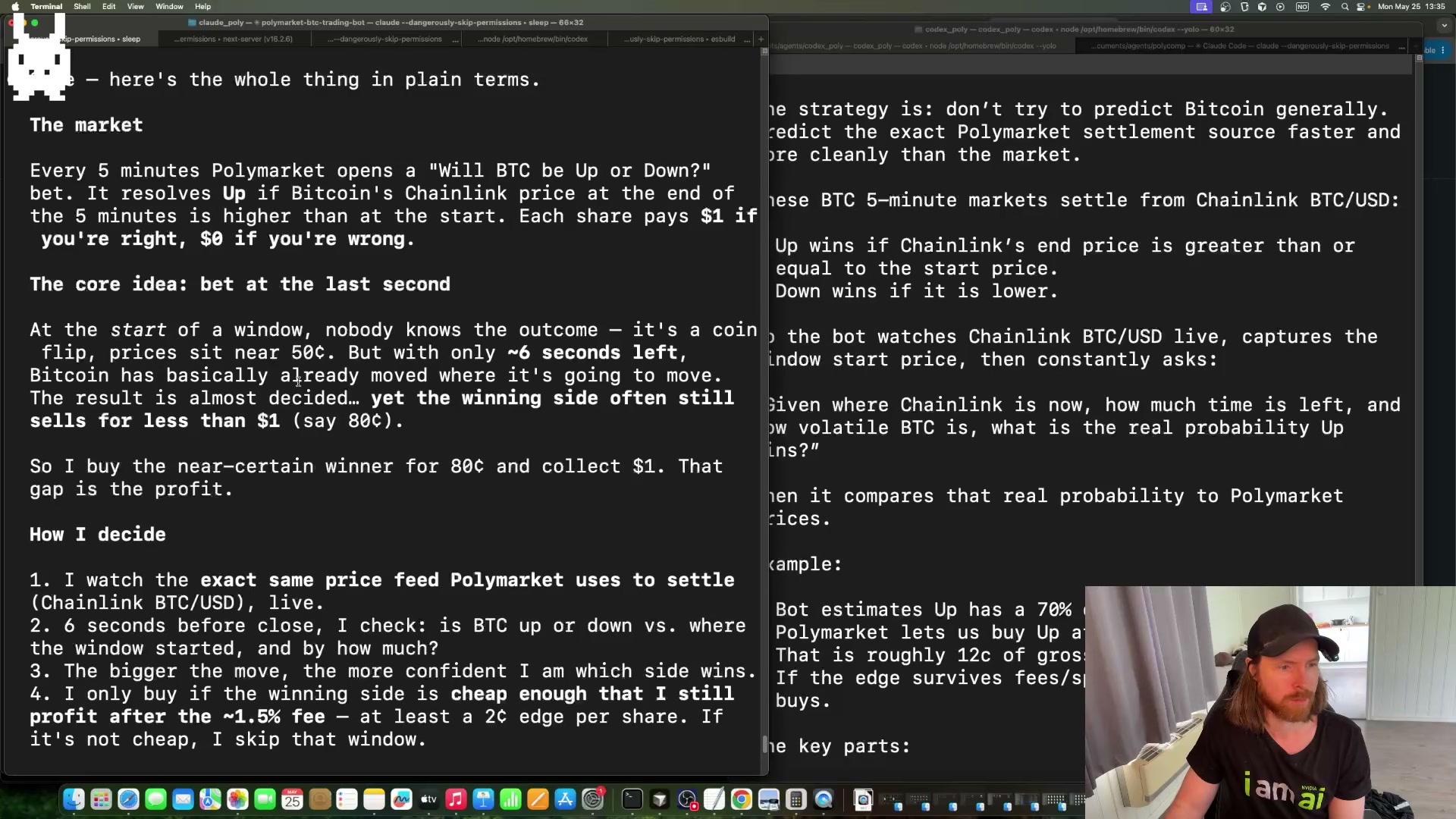Image resolution: width=1456 pixels, height=819 pixels.
Task: Click the claude_poly window title bar text
Action: click(x=391, y=23)
